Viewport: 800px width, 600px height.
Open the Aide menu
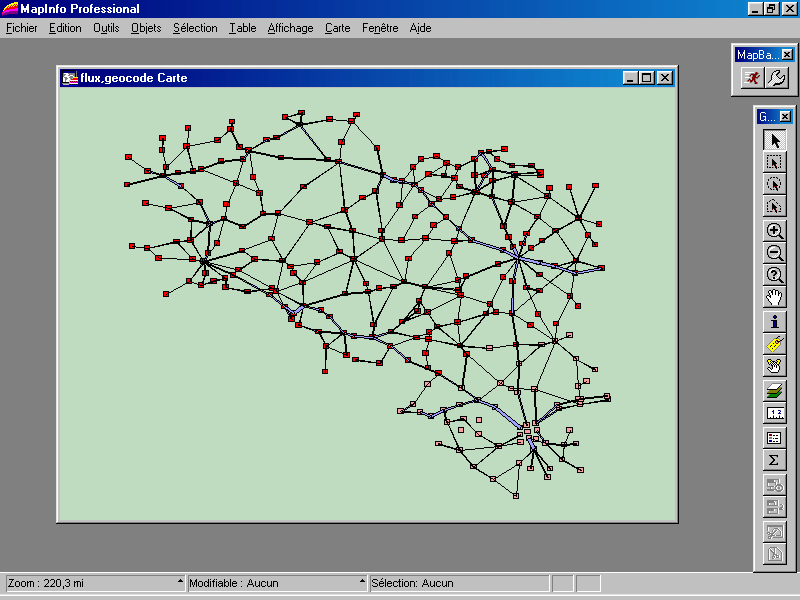pyautogui.click(x=420, y=28)
